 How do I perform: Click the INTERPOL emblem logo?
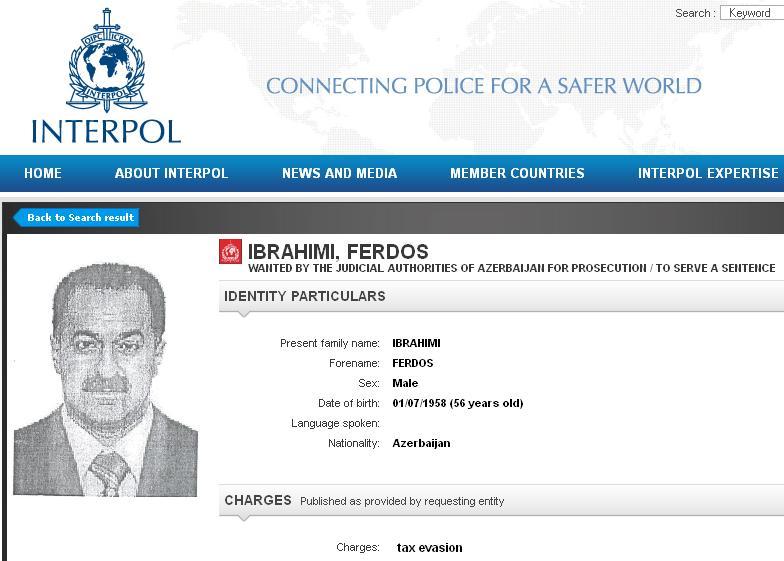coord(106,60)
